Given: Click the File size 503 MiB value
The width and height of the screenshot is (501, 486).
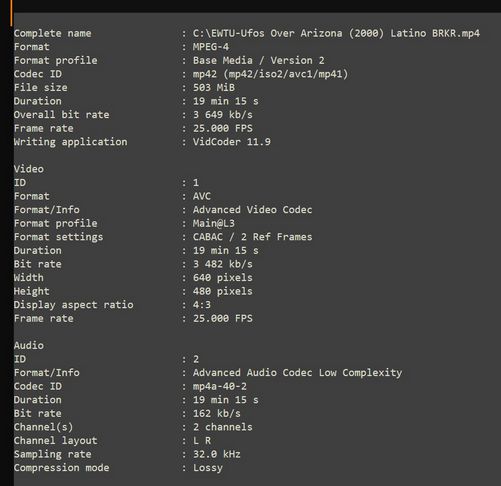Looking at the screenshot, I should tap(214, 88).
